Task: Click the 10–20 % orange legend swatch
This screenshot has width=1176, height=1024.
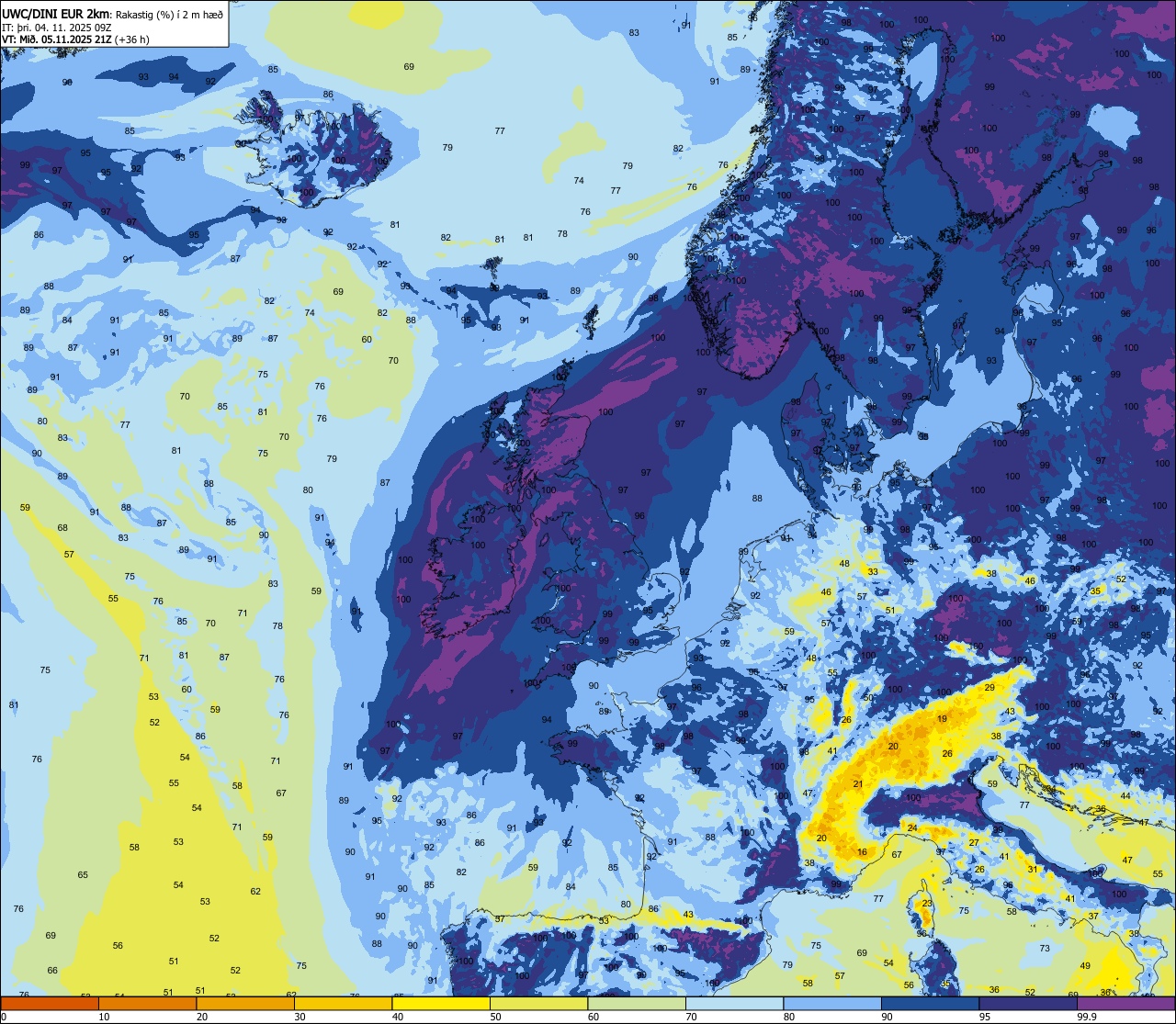Action: point(147,1003)
